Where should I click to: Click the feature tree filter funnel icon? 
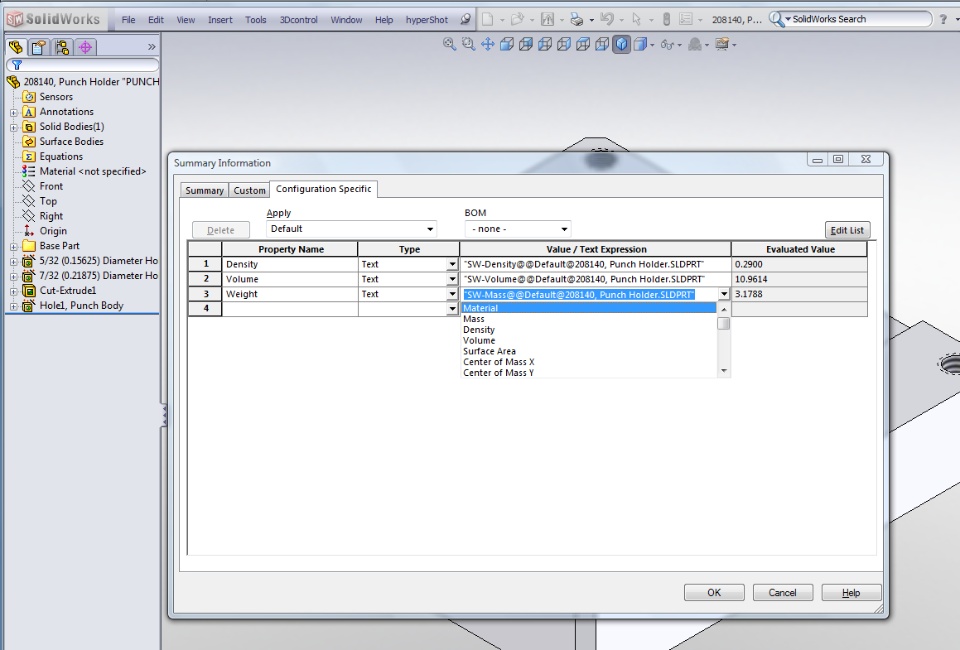(x=17, y=65)
